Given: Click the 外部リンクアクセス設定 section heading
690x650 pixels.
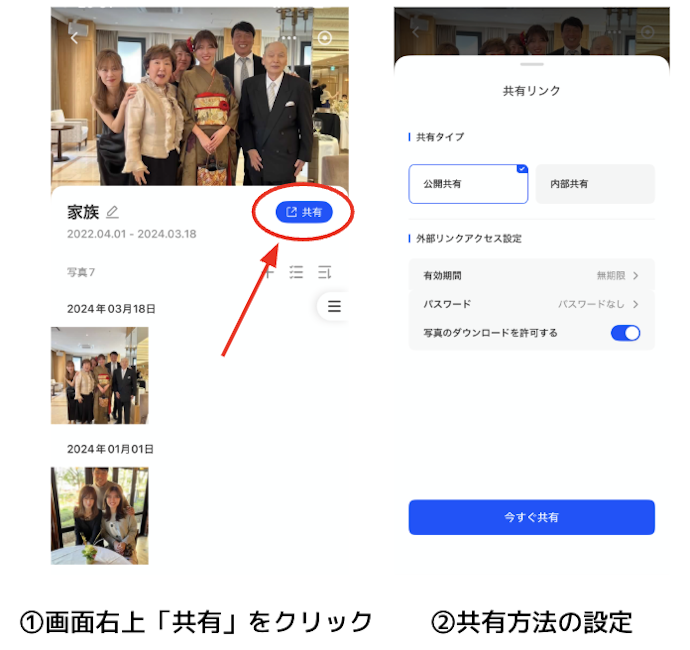Looking at the screenshot, I should click(x=469, y=239).
